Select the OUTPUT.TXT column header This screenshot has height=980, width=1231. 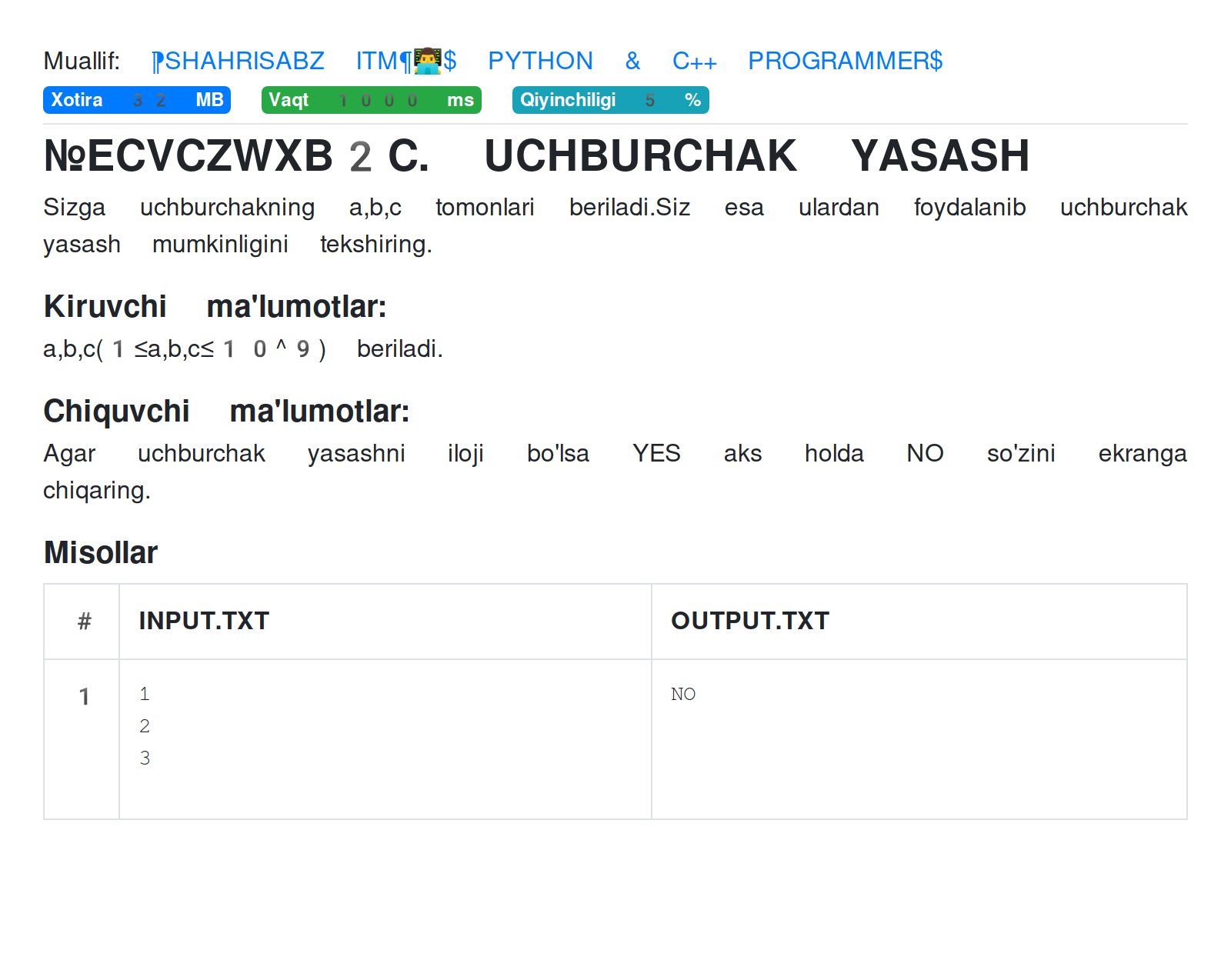point(749,620)
